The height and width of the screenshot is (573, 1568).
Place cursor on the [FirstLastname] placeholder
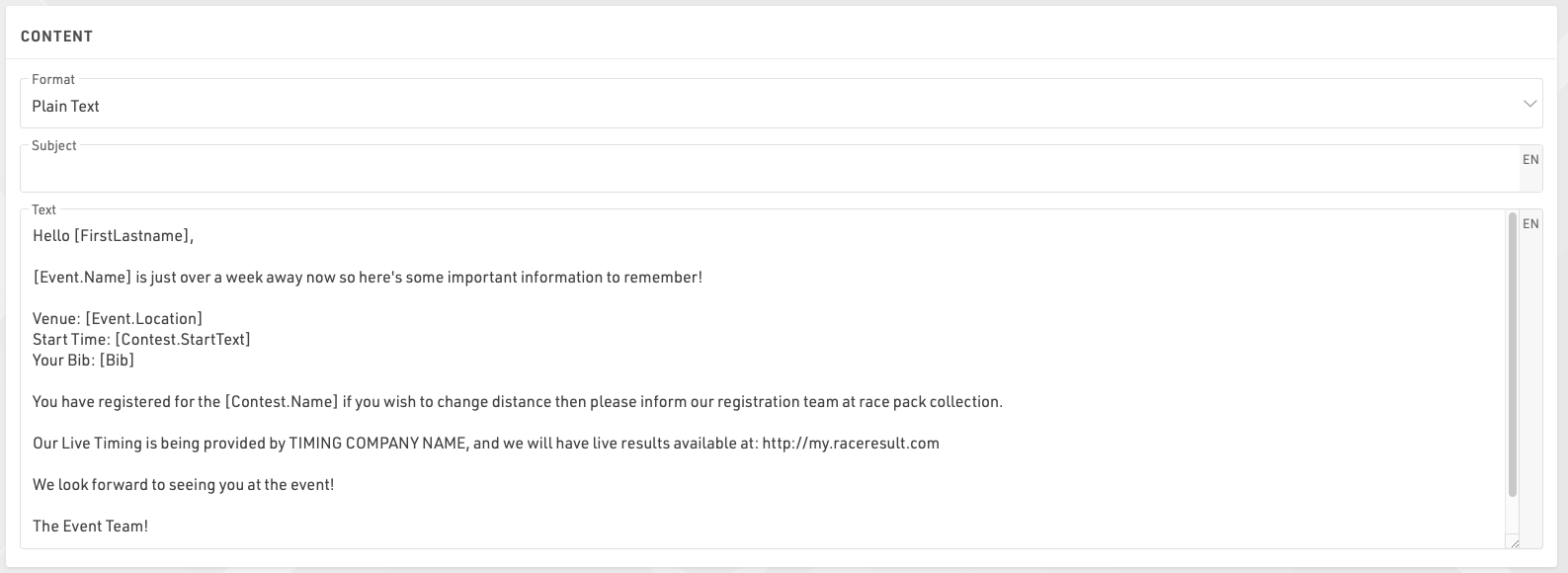click(x=132, y=236)
